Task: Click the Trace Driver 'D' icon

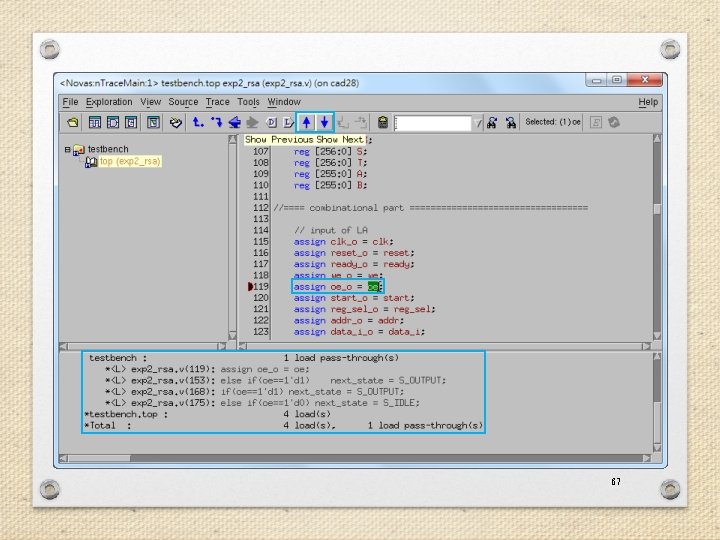Action: pos(271,122)
